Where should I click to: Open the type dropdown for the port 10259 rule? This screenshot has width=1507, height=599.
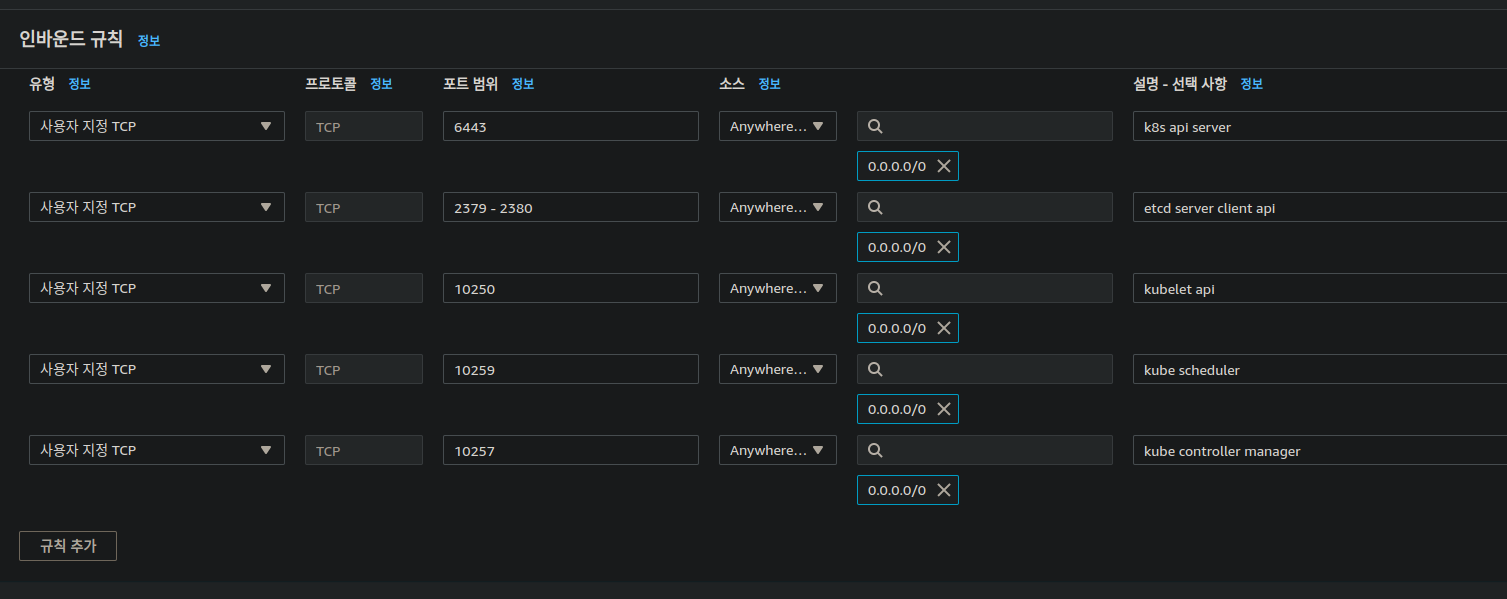[157, 369]
